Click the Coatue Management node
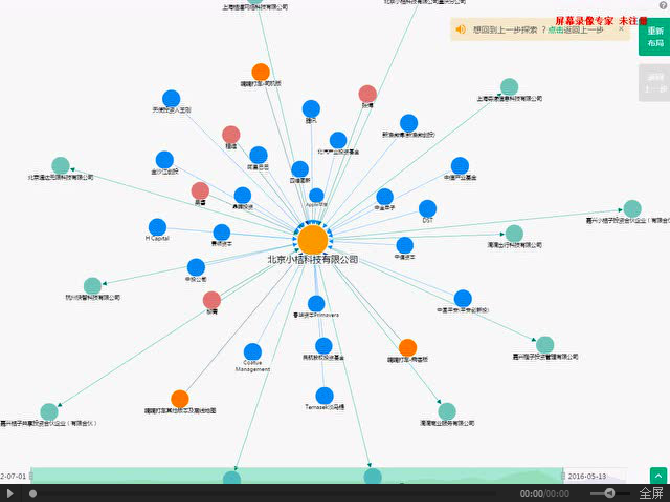 click(253, 353)
